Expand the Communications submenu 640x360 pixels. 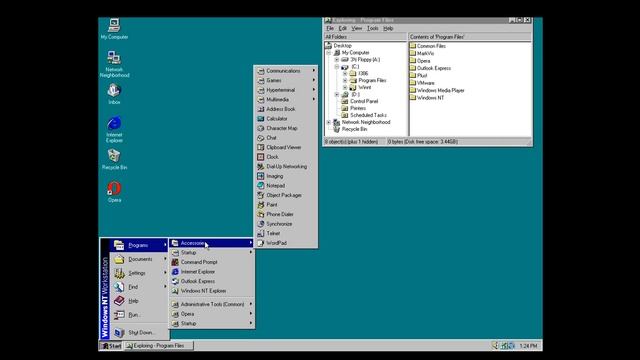pos(285,71)
